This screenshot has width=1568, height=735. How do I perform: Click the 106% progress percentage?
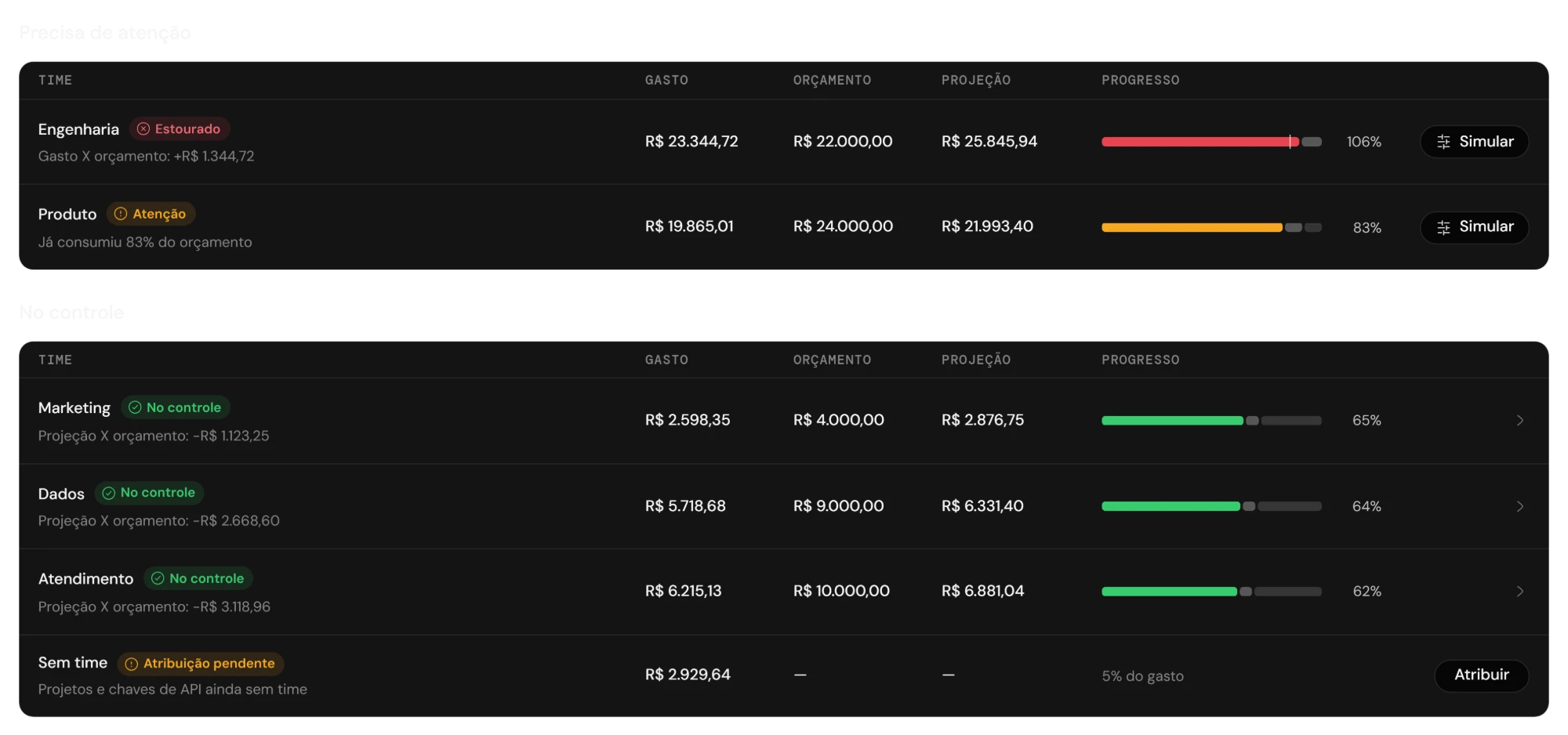1364,142
